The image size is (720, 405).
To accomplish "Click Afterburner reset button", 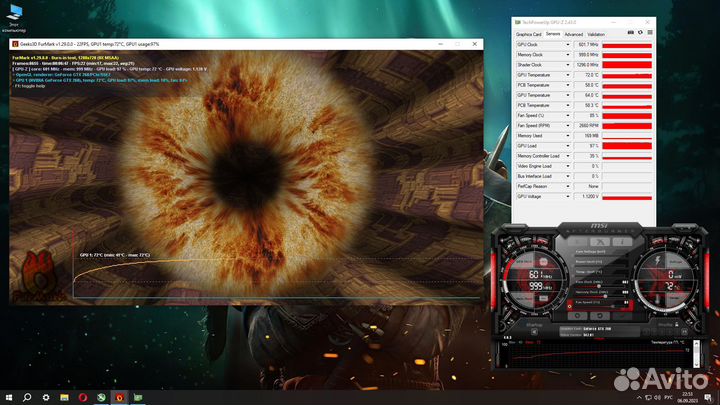I will [x=599, y=316].
